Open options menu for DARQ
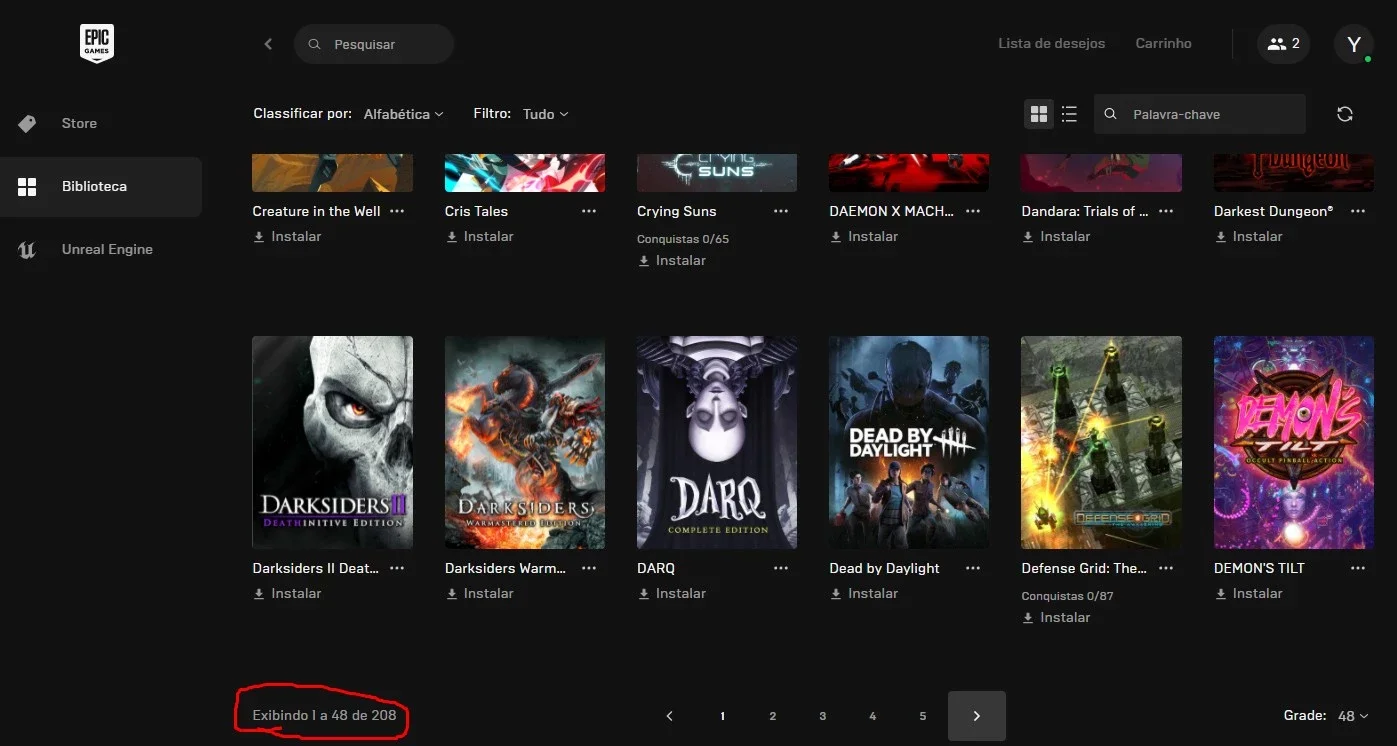Viewport: 1397px width, 746px height. point(781,568)
